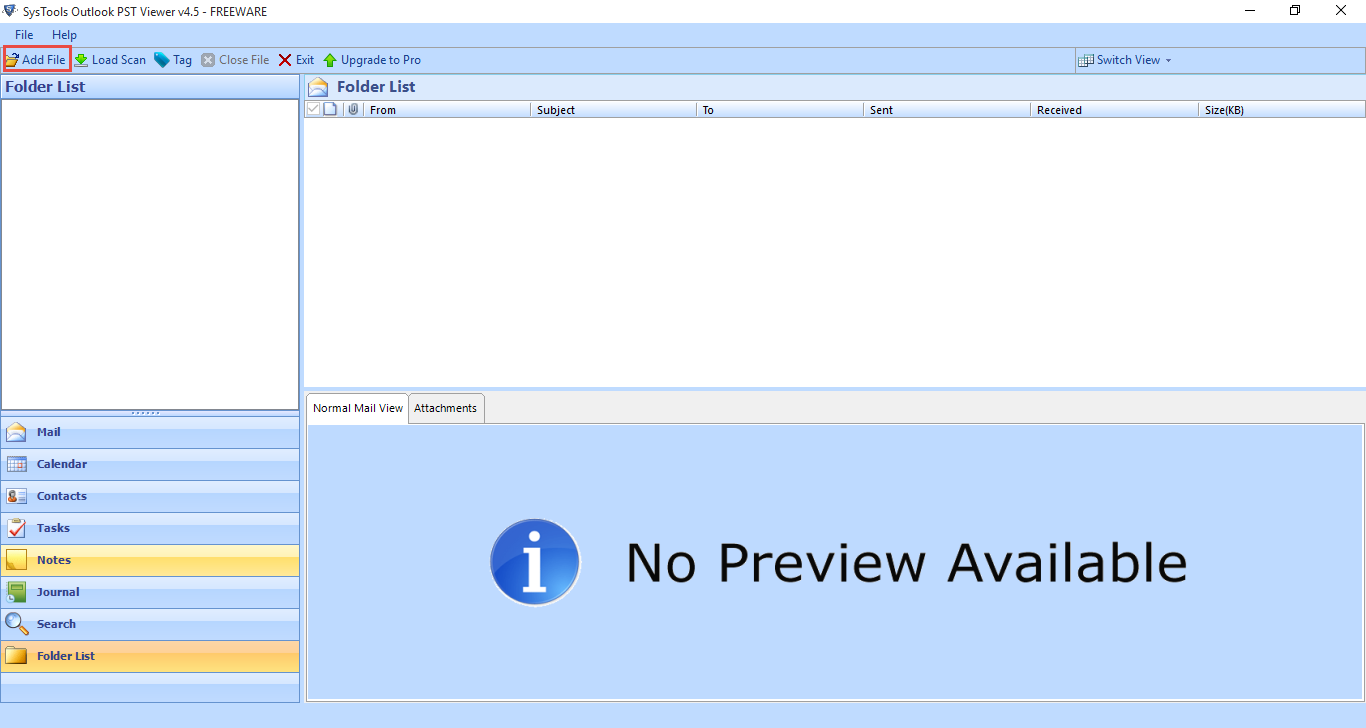
Task: Toggle the select-all checkbox in column header
Action: (313, 109)
